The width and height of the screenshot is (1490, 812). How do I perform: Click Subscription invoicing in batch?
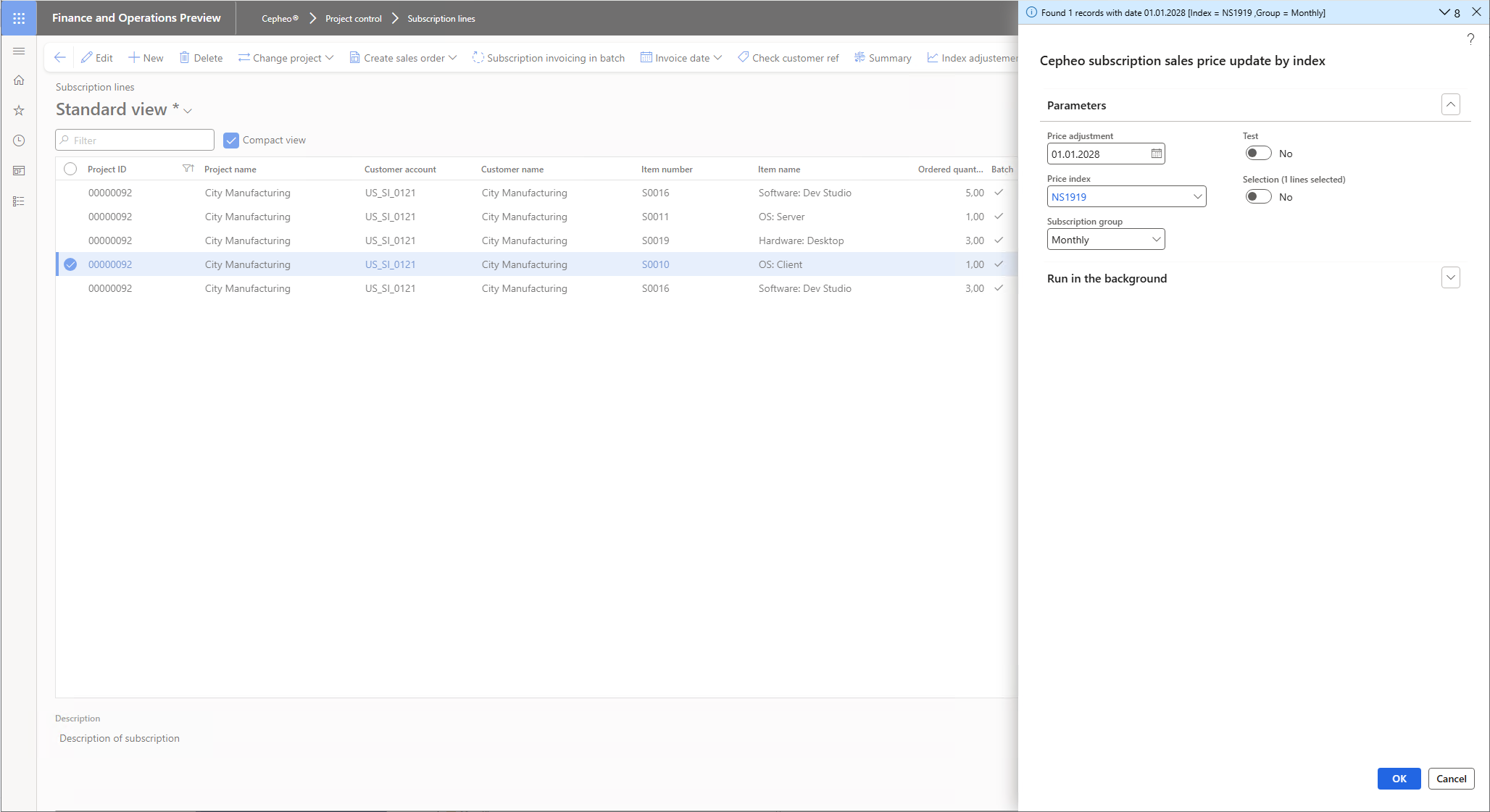548,58
